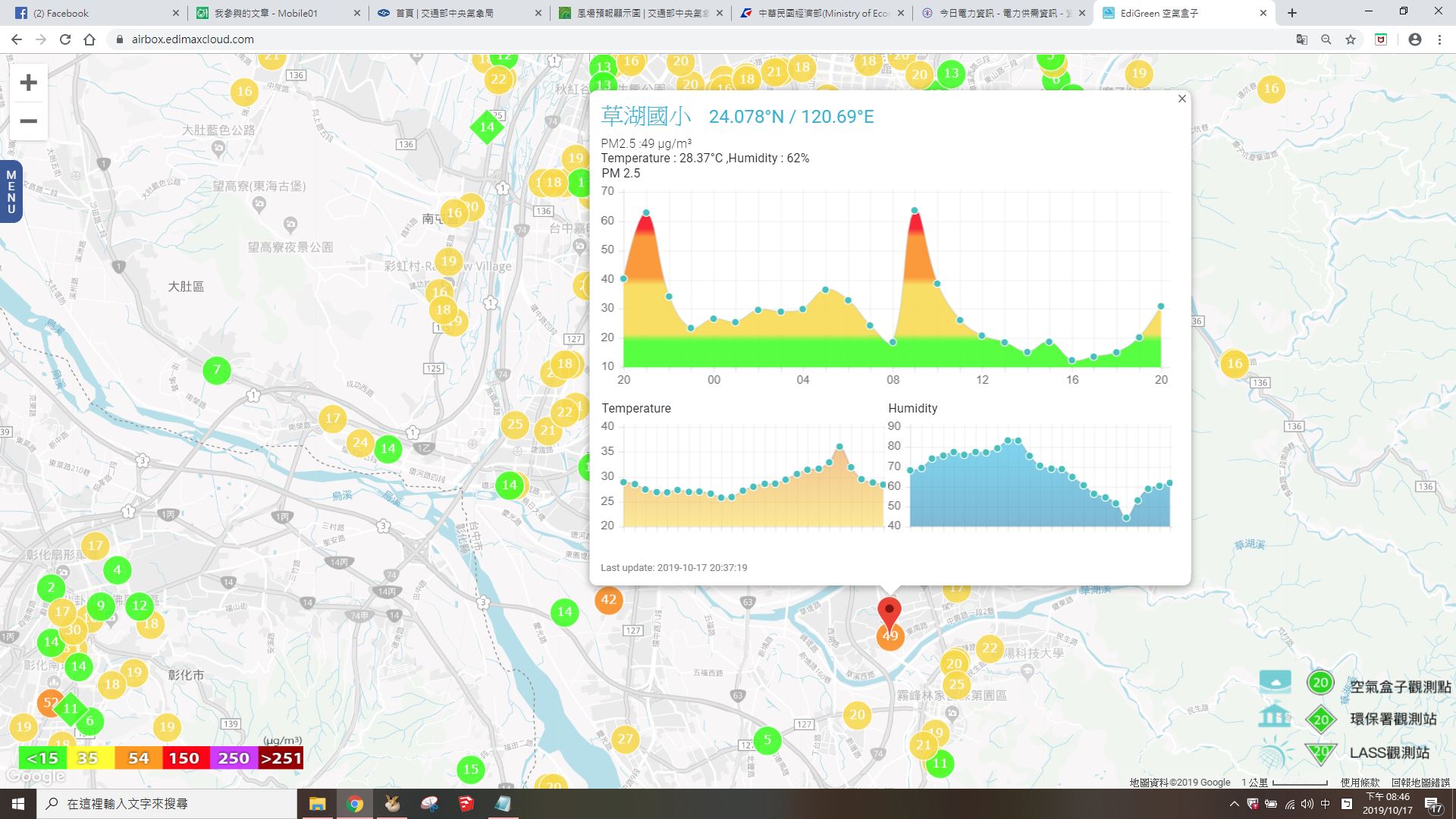The image size is (1456, 819).
Task: Click the purple 250 legend color block
Action: 233,758
